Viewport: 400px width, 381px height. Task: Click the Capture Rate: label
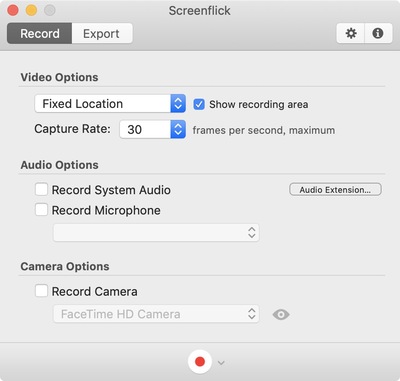point(72,129)
